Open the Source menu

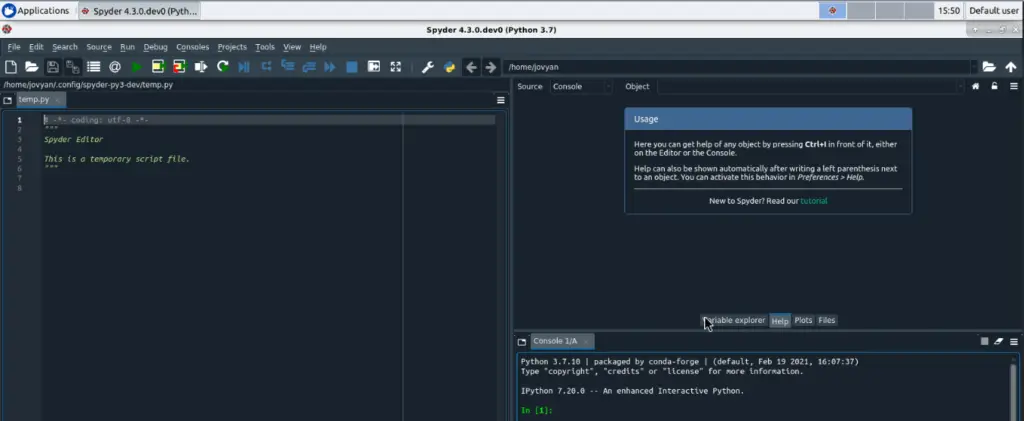pyautogui.click(x=99, y=47)
